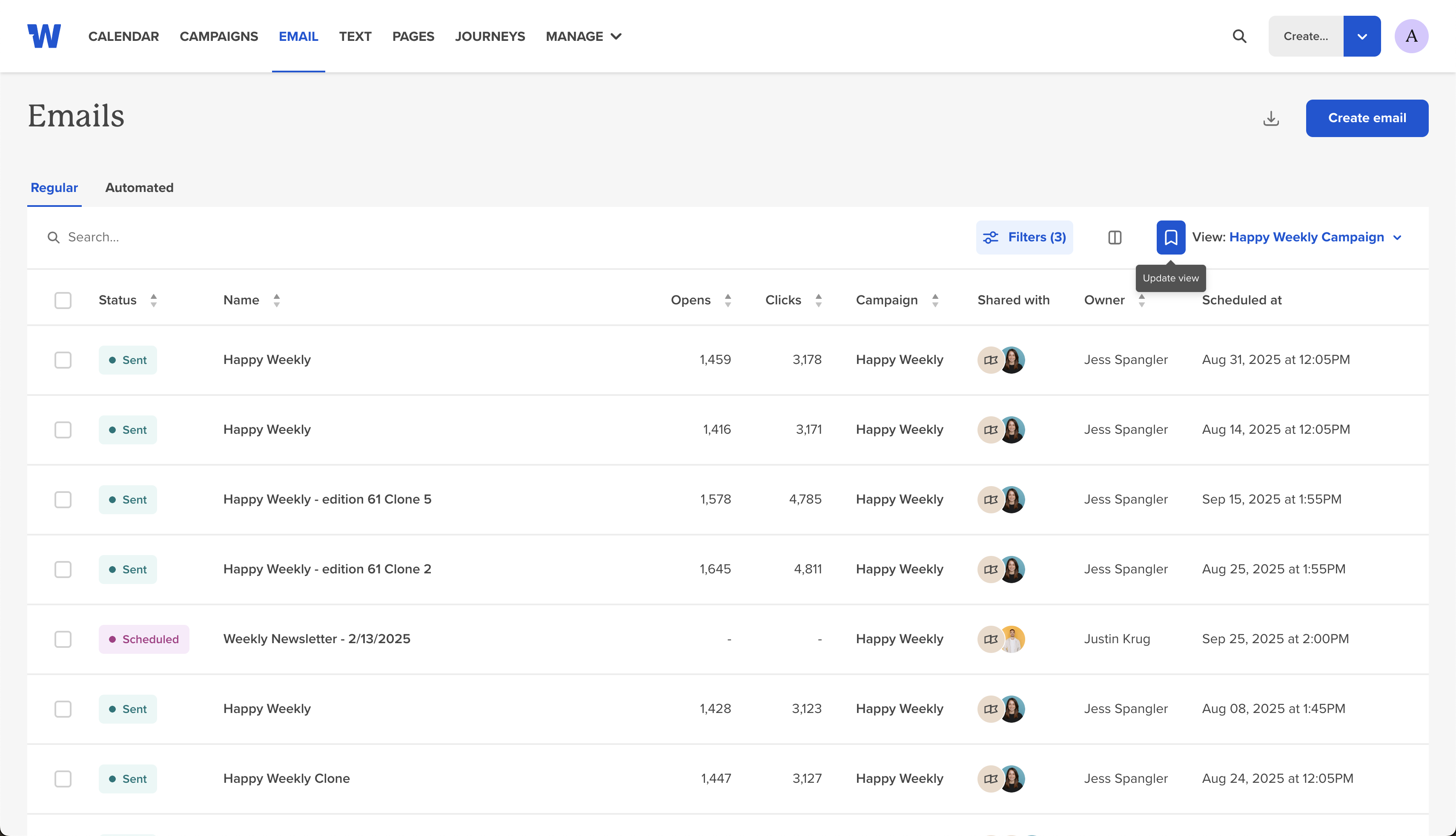Click the Webflow logo in the top left

(44, 36)
